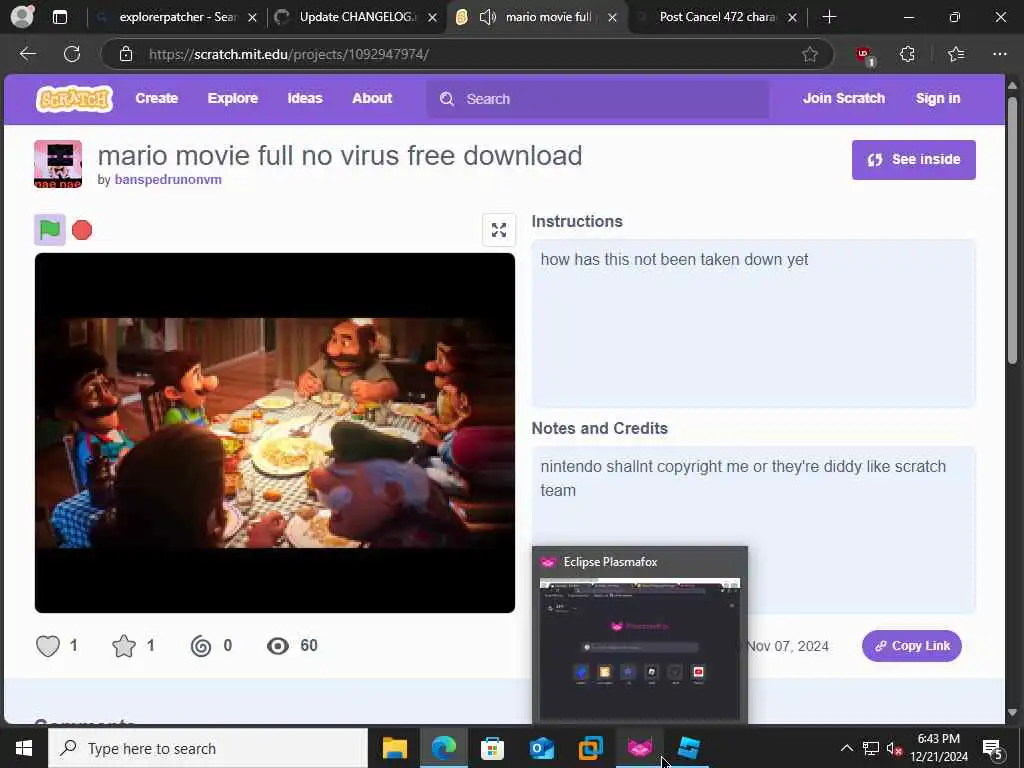The height and width of the screenshot is (768, 1024).
Task: Open Edge Settings and more menu
Action: [1000, 54]
